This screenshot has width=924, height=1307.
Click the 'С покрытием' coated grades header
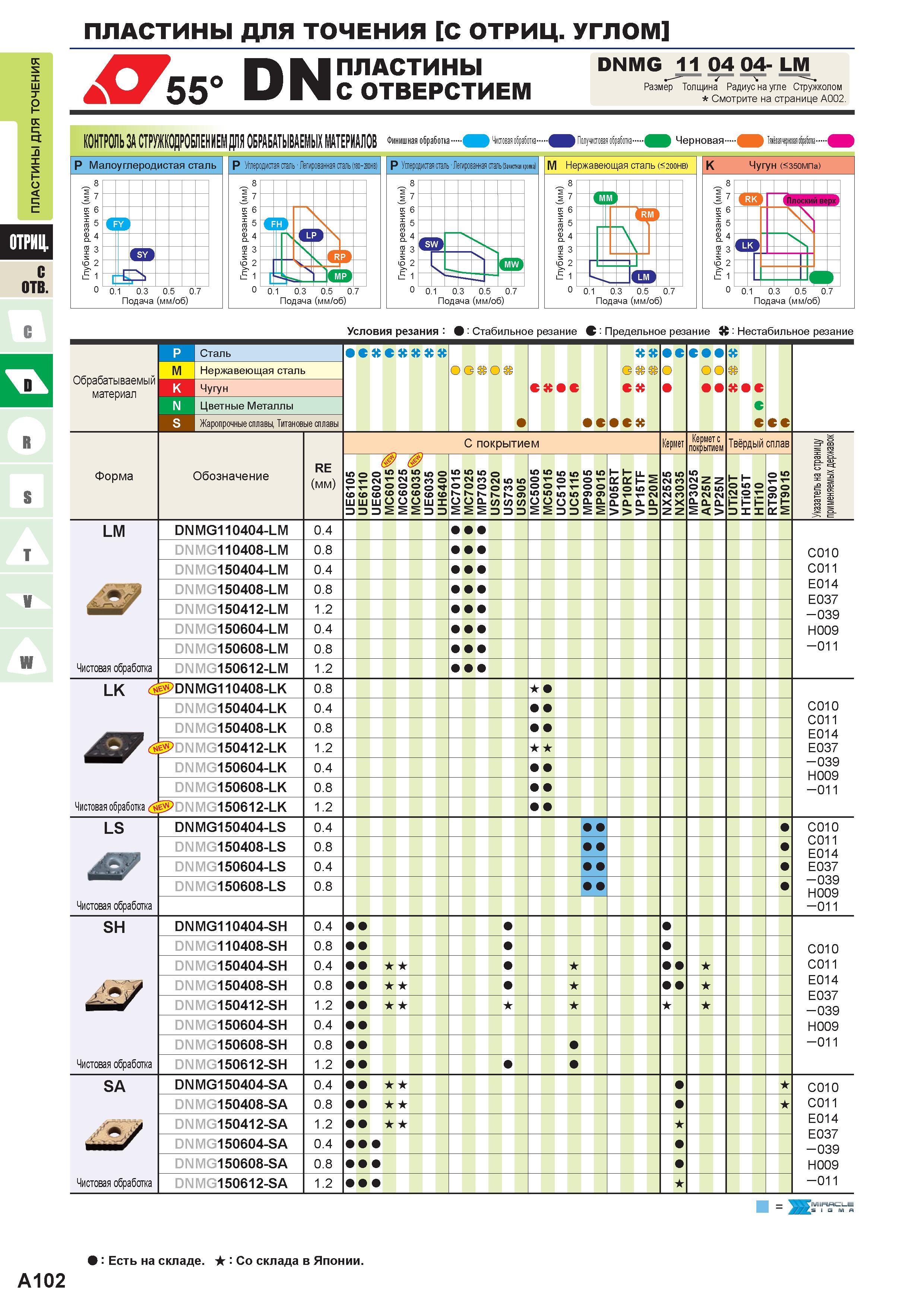click(501, 443)
